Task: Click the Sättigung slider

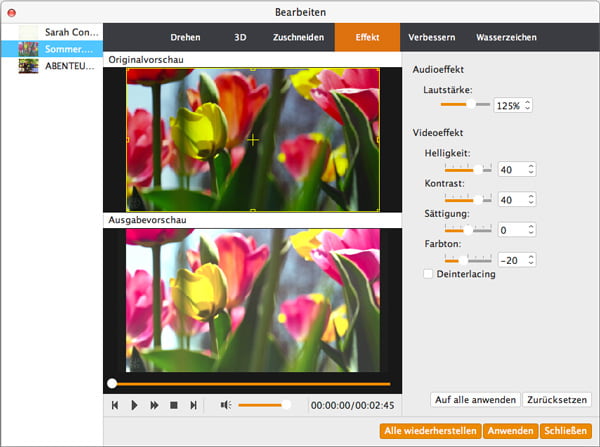Action: pyautogui.click(x=468, y=230)
